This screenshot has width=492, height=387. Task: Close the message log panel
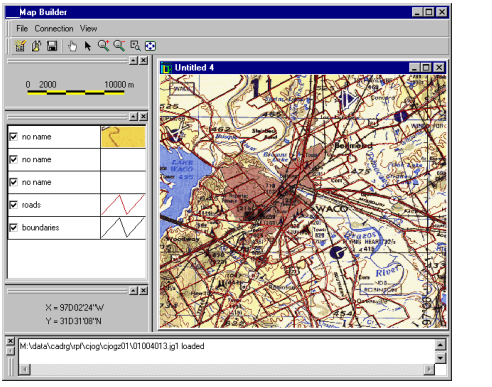tap(11, 341)
